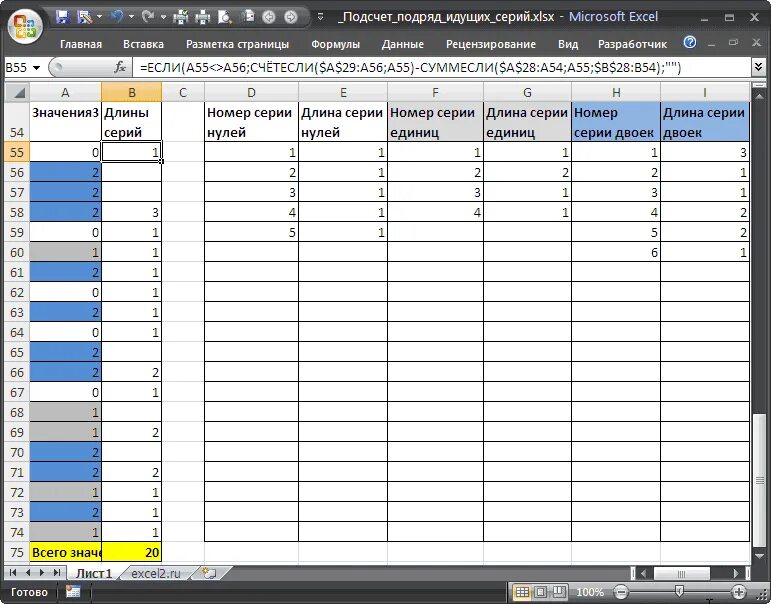Click the zoom in plus button

pos(738,592)
